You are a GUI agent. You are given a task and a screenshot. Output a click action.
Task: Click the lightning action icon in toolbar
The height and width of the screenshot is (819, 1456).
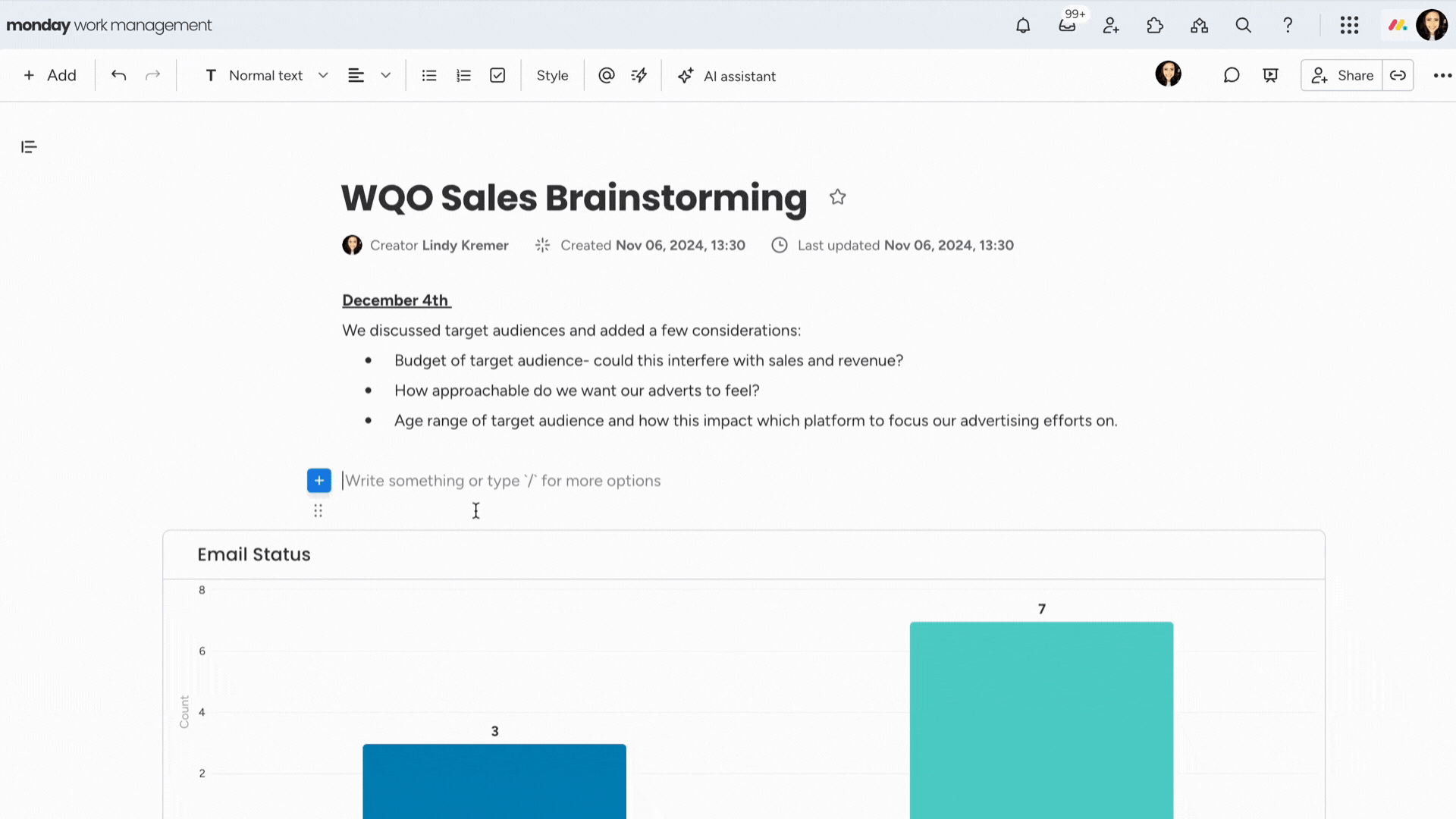point(639,75)
